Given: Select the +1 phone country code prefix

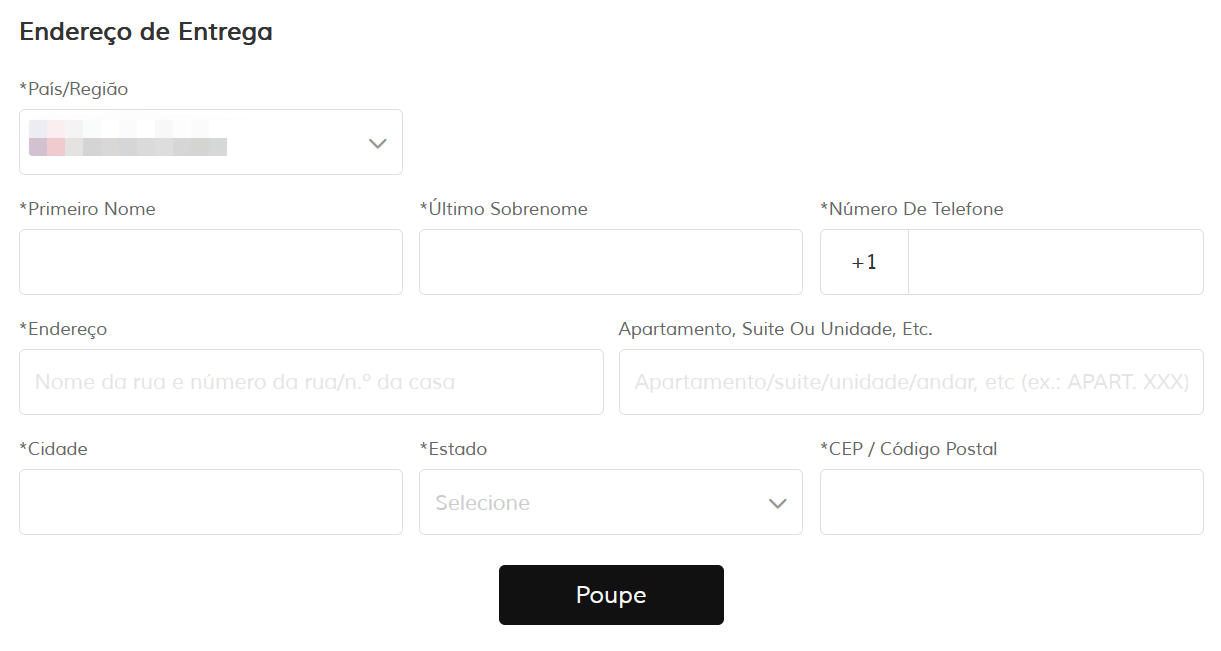Looking at the screenshot, I should coord(864,262).
